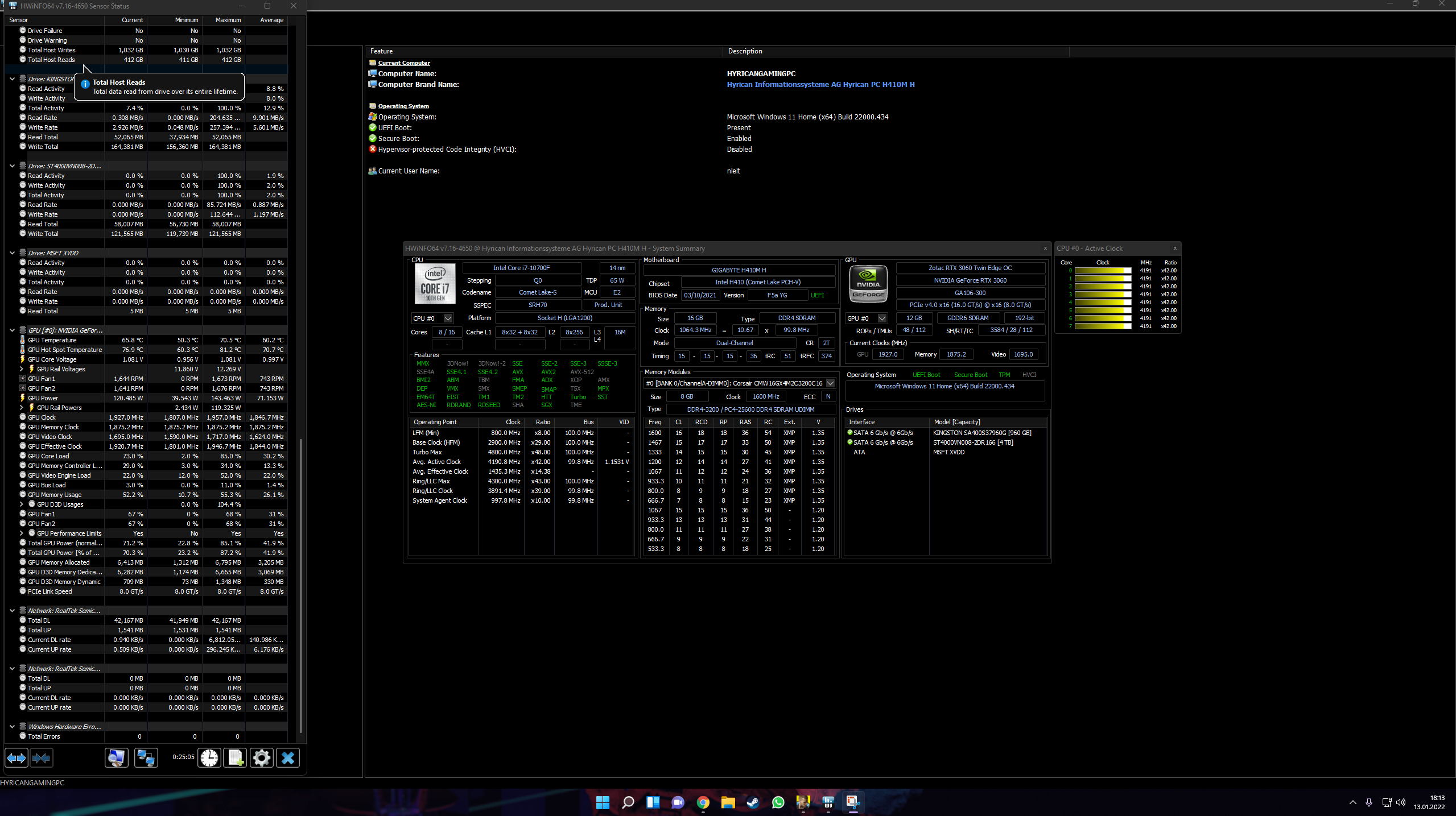The width and height of the screenshot is (1456, 816).
Task: Collapse the Drive: ST4000VN008 sensor group
Action: click(x=13, y=166)
